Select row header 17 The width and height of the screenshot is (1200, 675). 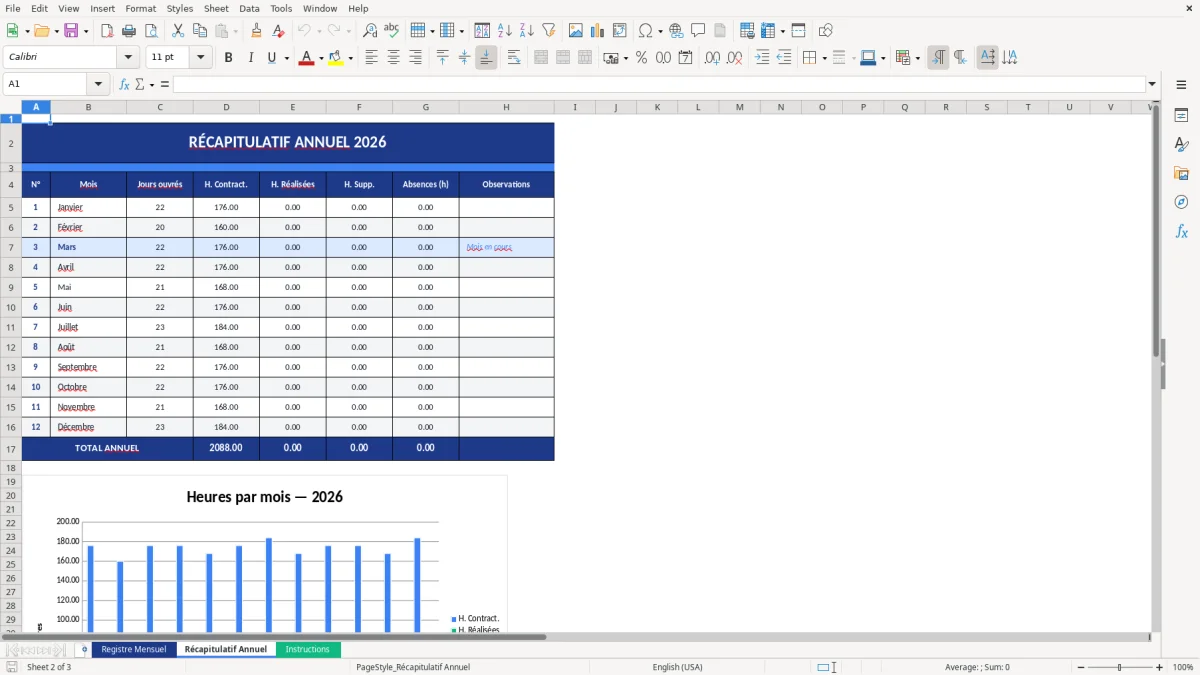[11, 449]
